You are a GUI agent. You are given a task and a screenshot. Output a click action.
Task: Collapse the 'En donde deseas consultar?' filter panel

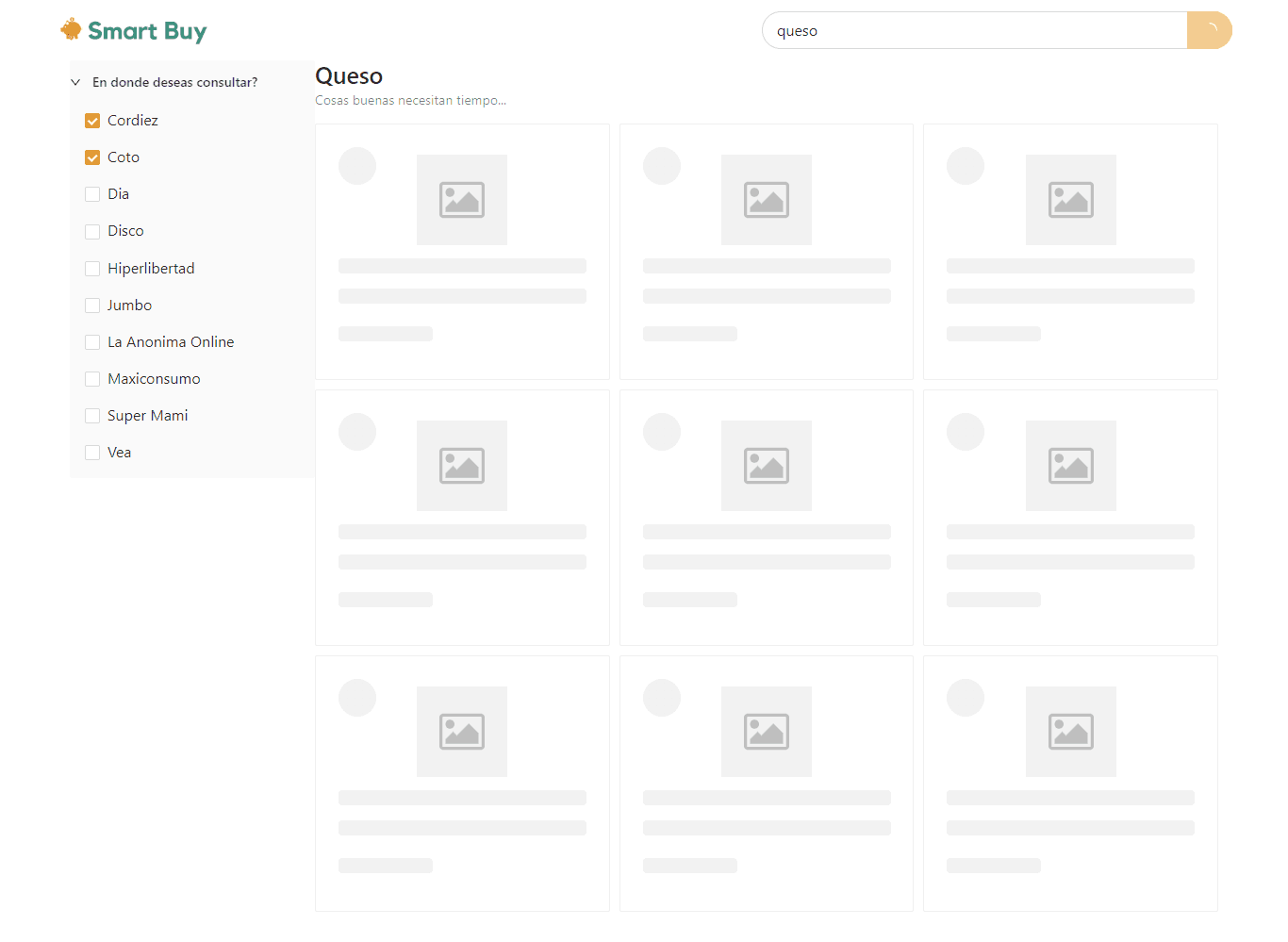(75, 82)
